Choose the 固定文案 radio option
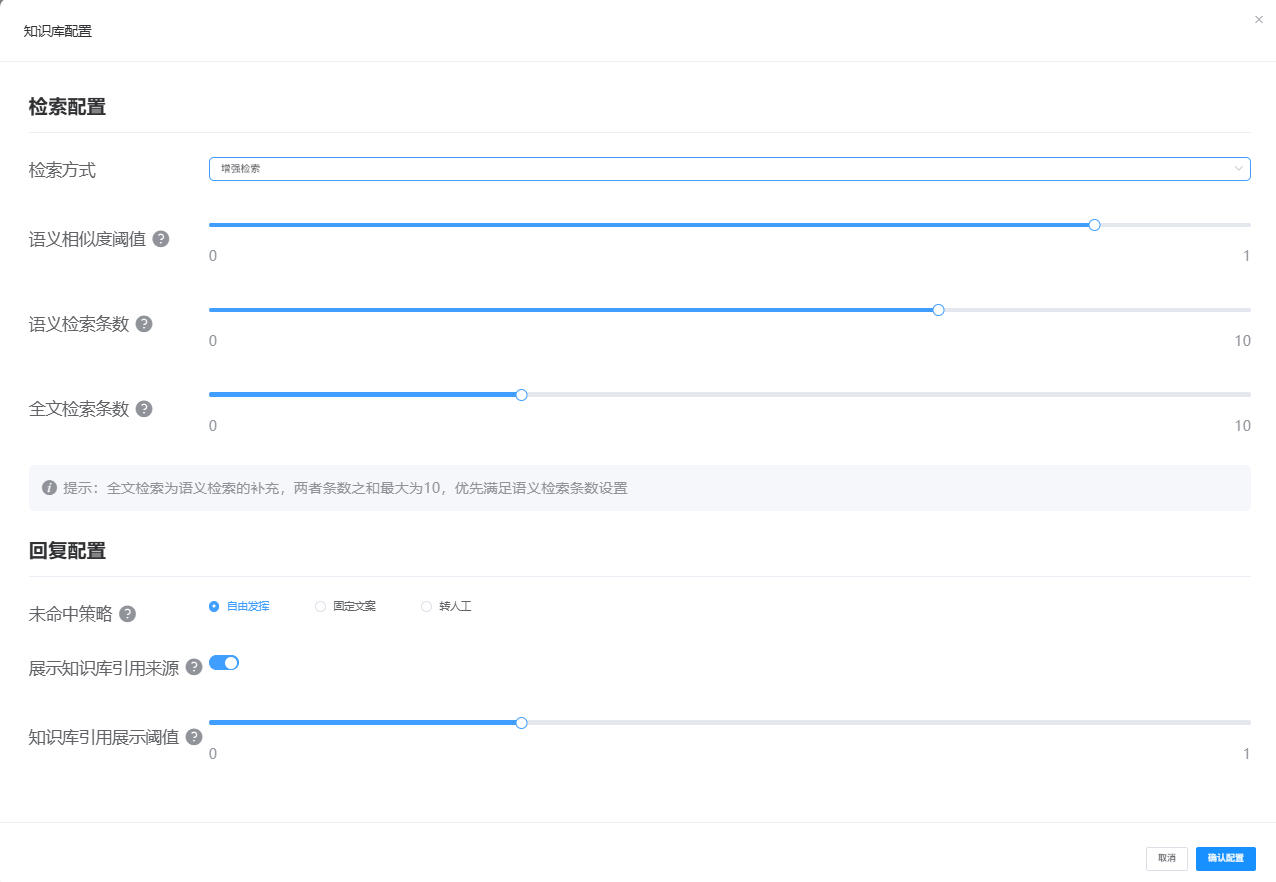Screen dimensions: 1276x882 [x=320, y=606]
